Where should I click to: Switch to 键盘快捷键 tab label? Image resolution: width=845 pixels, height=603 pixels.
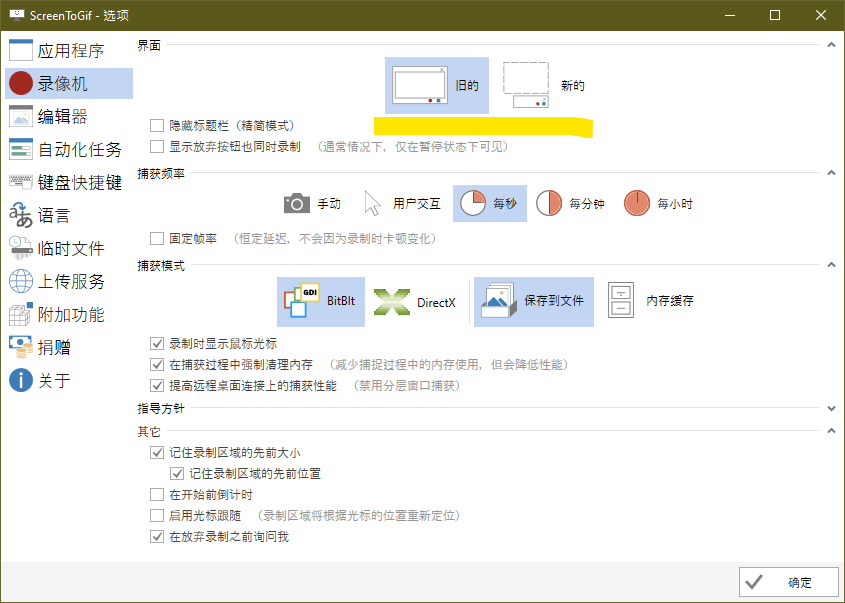tap(80, 182)
